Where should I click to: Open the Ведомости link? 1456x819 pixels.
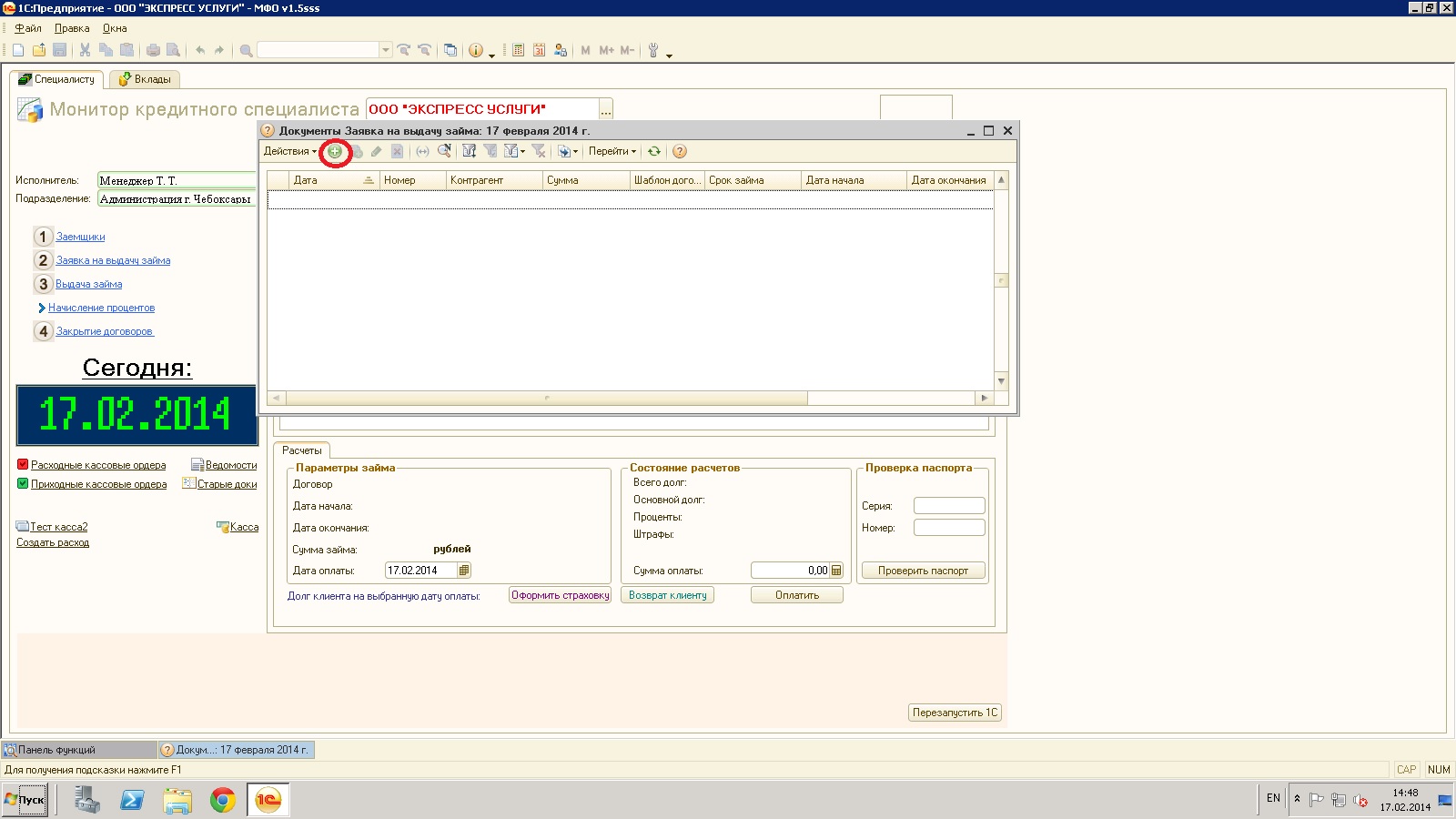click(x=230, y=465)
